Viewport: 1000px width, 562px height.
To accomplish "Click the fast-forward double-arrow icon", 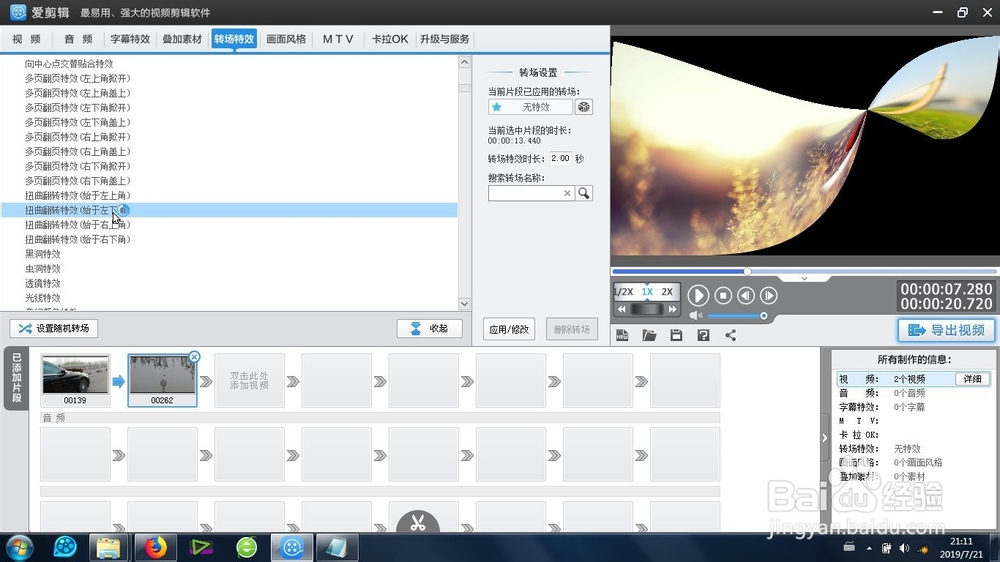I will [672, 309].
